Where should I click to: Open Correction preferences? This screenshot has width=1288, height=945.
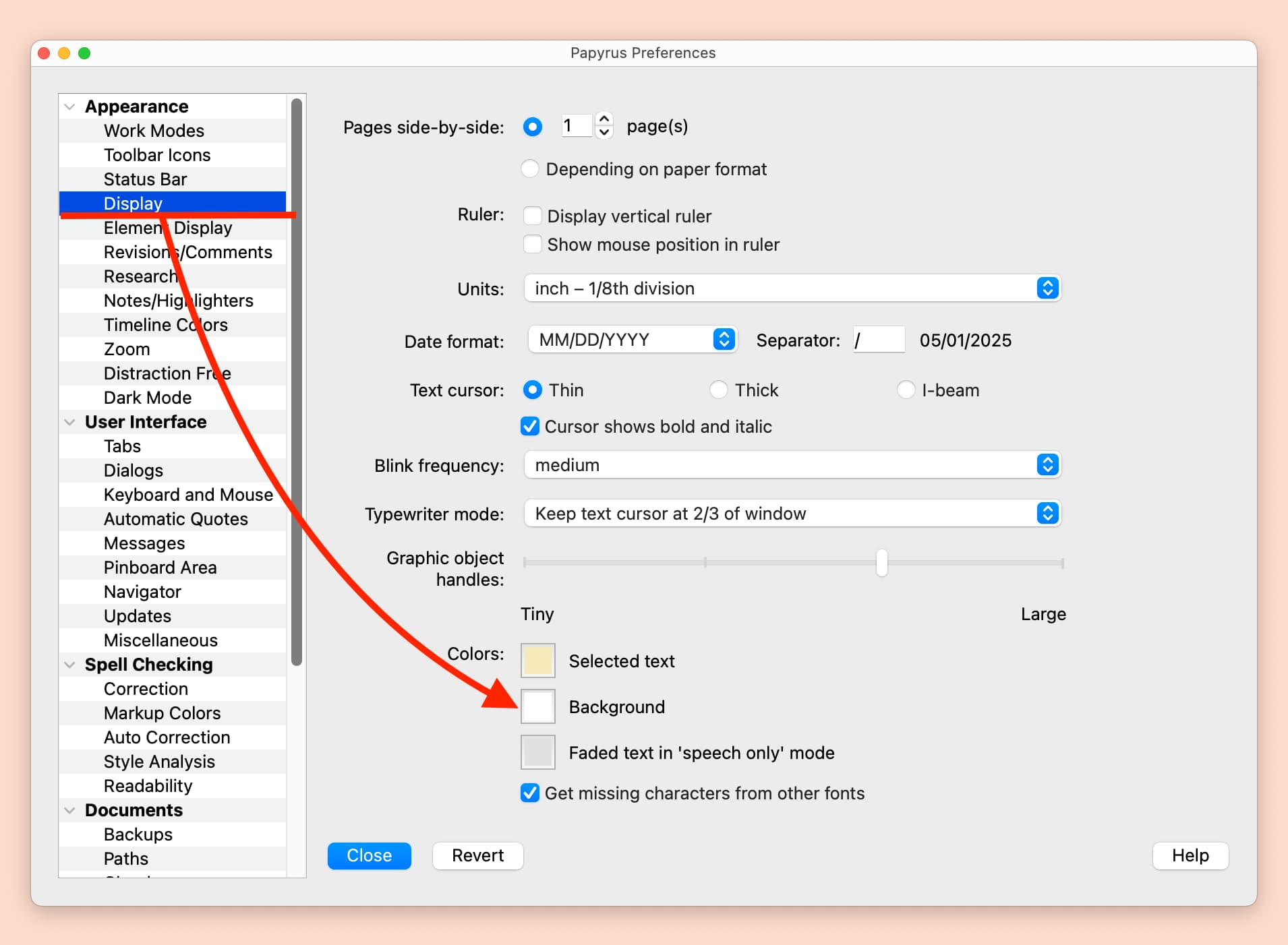click(173, 689)
